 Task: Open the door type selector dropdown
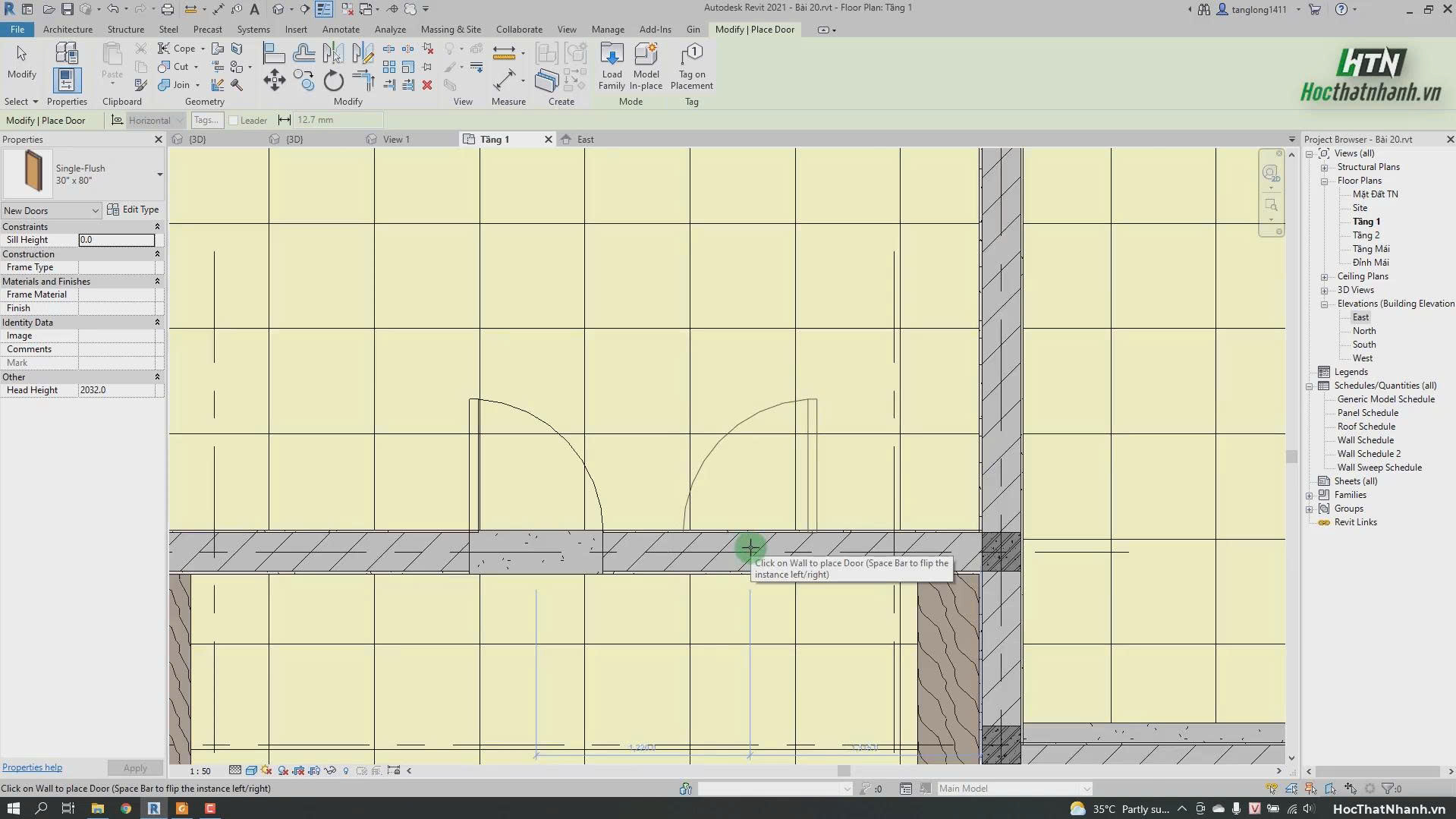point(159,174)
